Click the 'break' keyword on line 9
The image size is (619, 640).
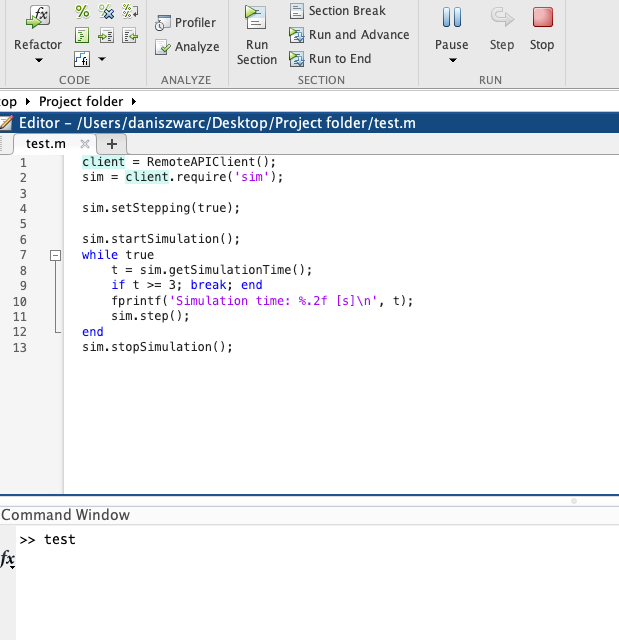point(208,285)
